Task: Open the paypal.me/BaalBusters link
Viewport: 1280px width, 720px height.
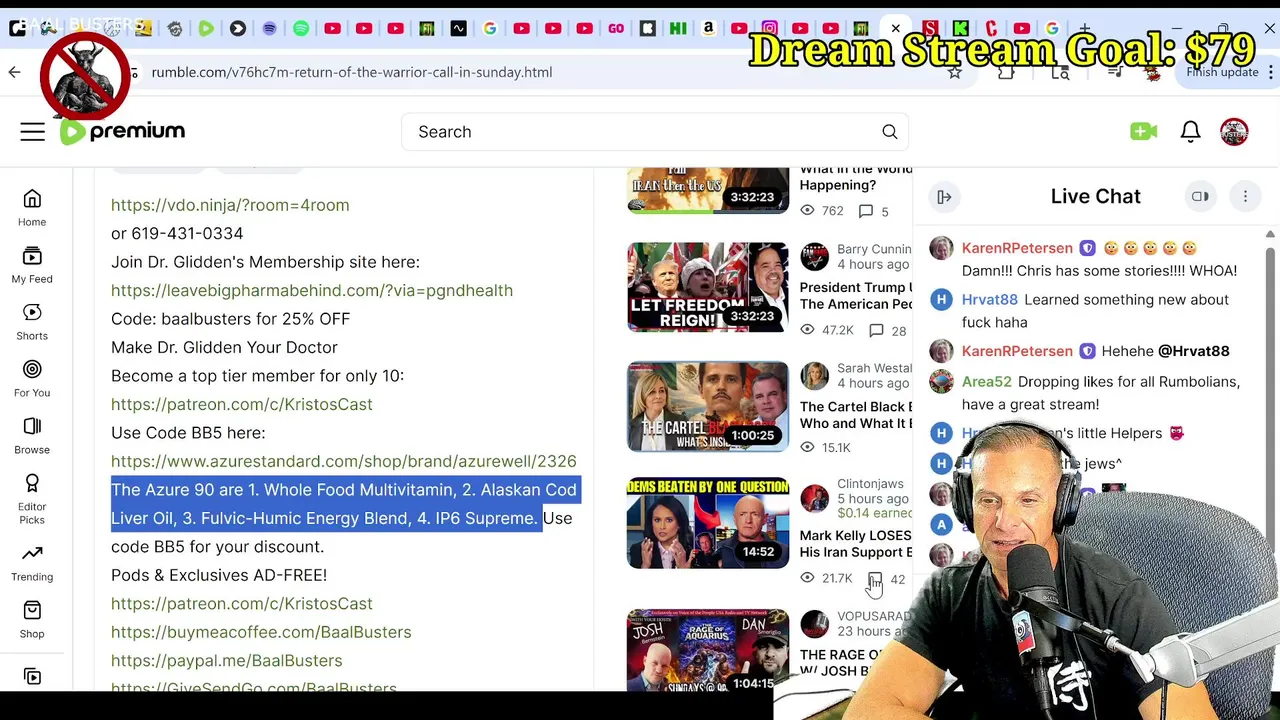Action: (227, 660)
